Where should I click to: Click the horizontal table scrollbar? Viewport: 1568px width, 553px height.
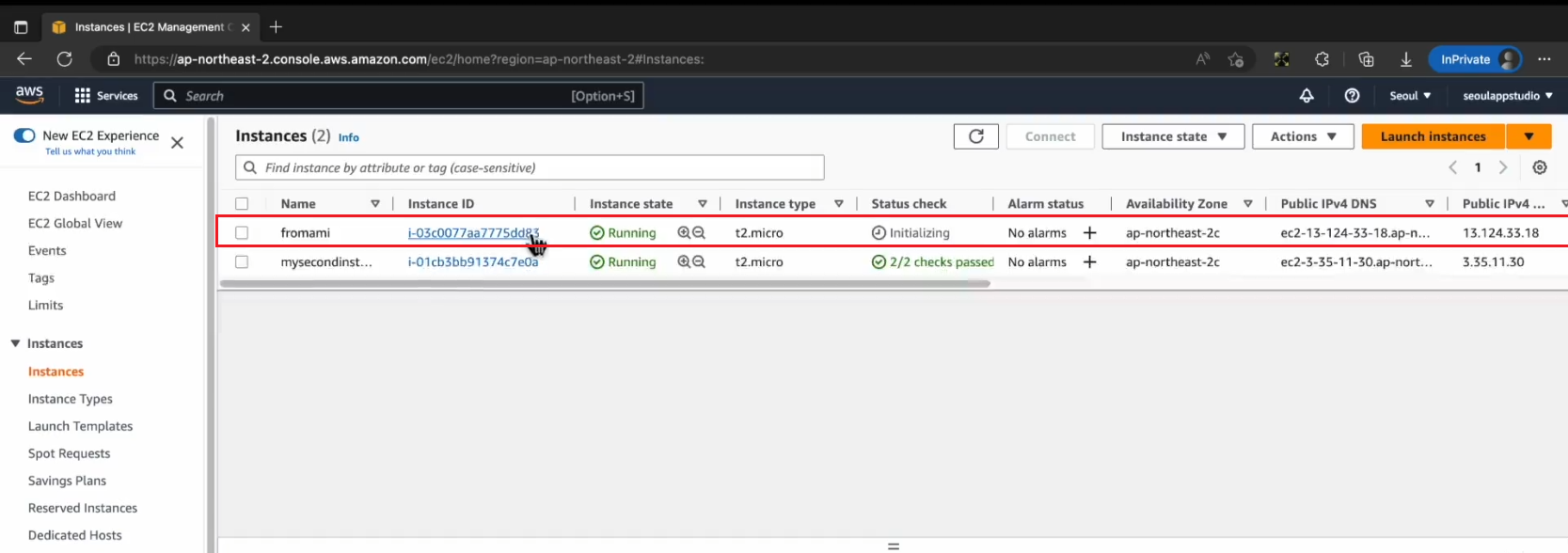pos(605,283)
